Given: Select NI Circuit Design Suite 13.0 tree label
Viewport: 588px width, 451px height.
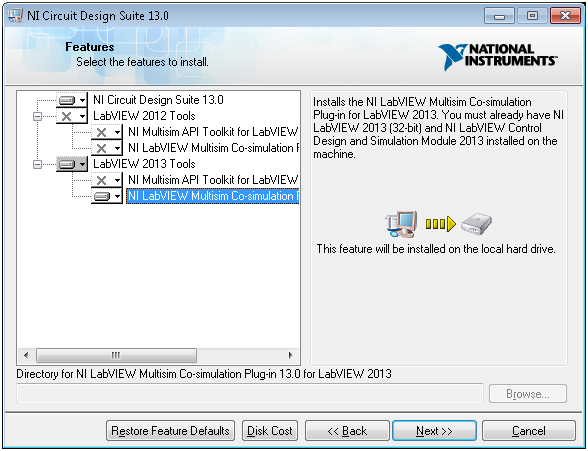Looking at the screenshot, I should (158, 100).
